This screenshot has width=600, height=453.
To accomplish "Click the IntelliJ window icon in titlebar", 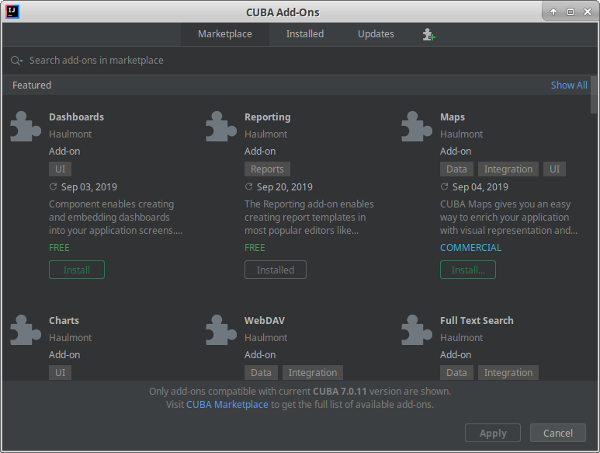I will (12, 11).
